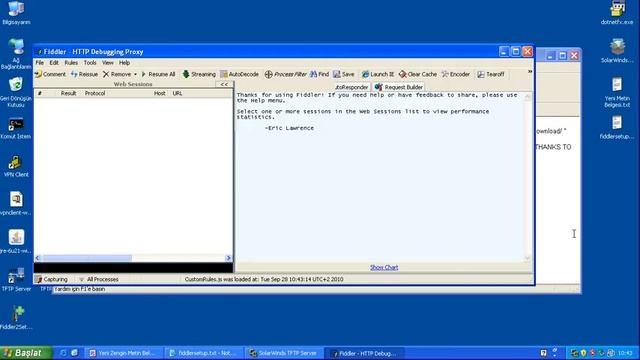This screenshot has height=360, width=640.
Task: Toggle Capturing in the status bar
Action: (x=51, y=279)
